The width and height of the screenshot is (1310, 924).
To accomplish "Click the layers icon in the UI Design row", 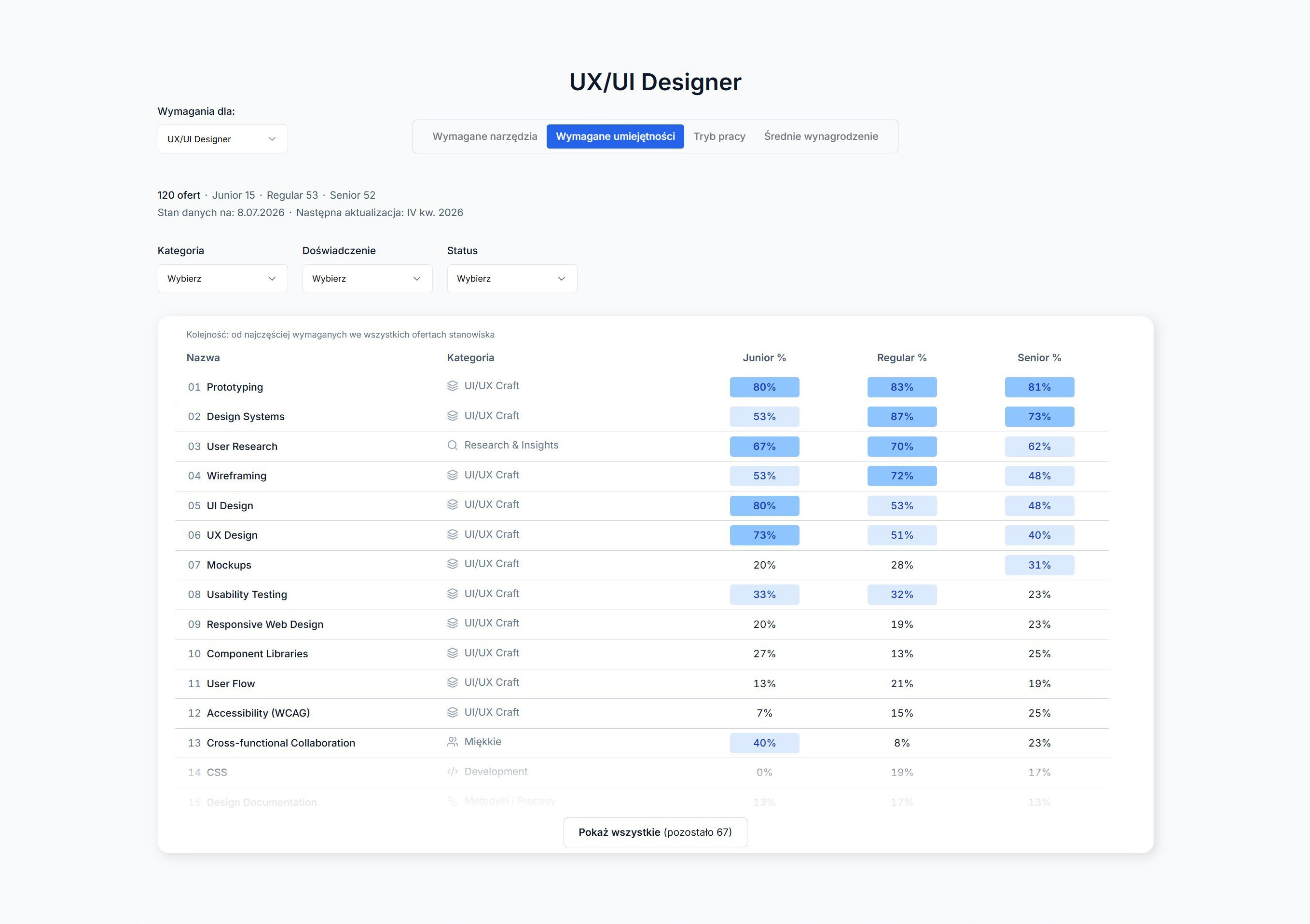I will pyautogui.click(x=453, y=504).
